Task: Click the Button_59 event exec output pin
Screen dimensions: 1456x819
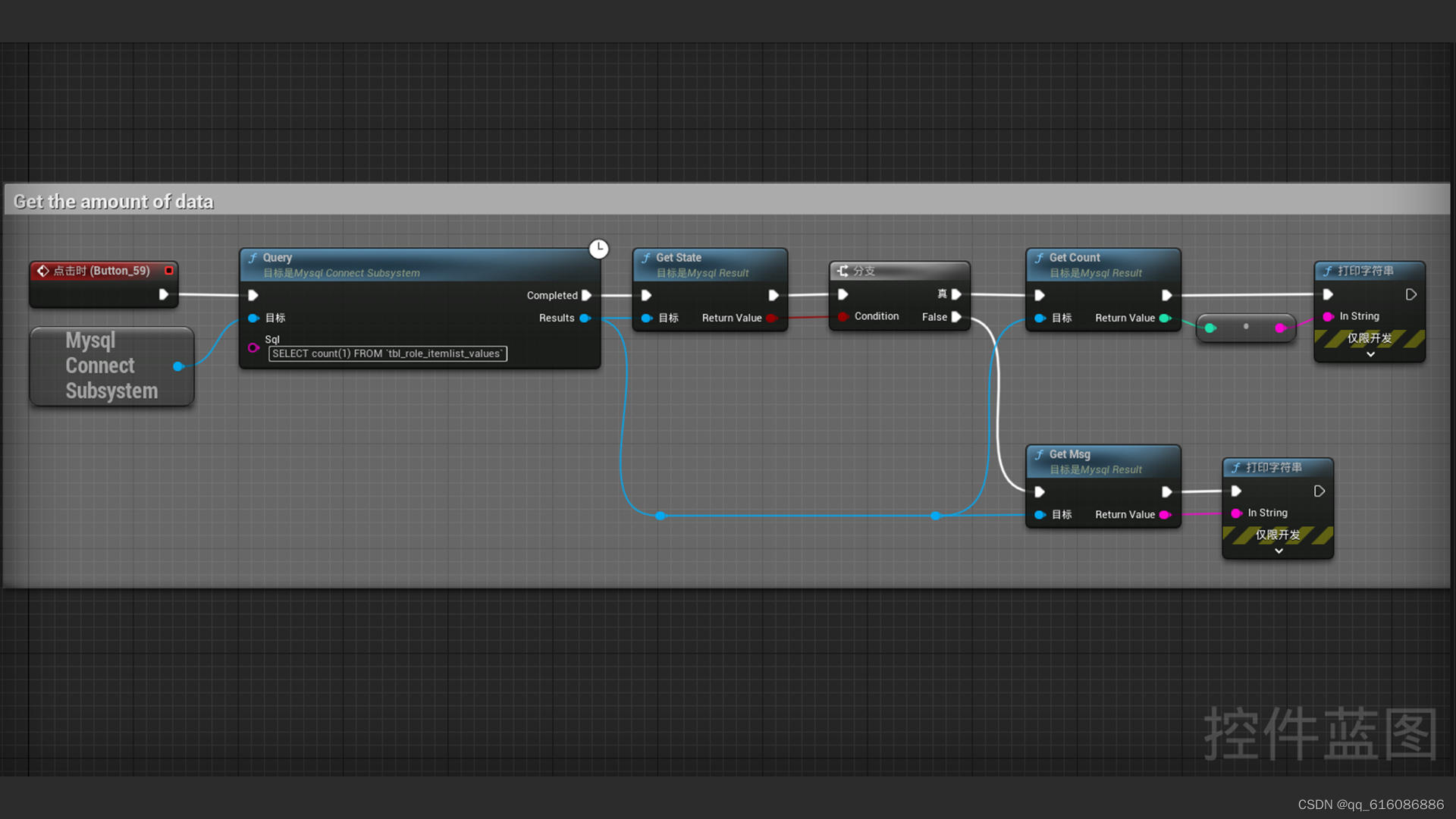Action: click(163, 294)
